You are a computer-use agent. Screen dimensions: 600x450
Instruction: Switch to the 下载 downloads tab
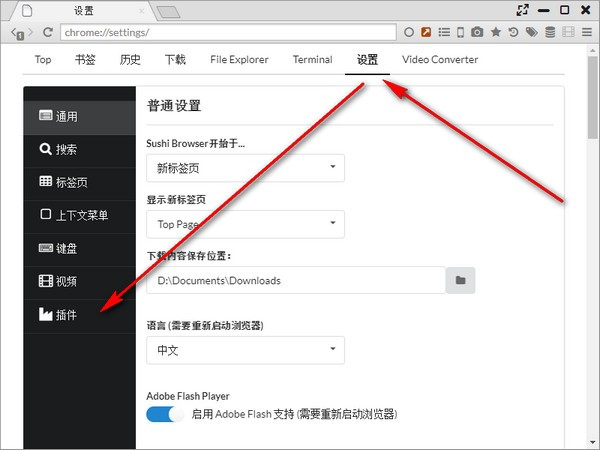(175, 60)
